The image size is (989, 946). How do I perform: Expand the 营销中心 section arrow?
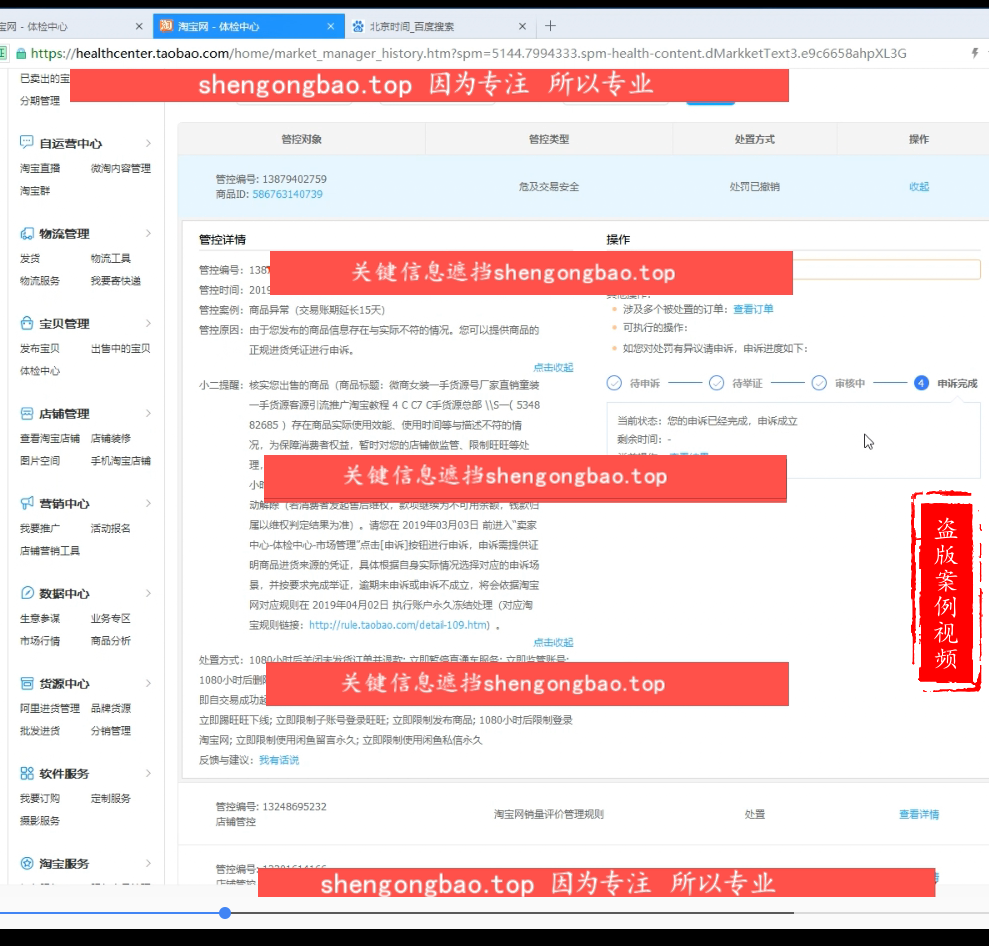coord(148,503)
